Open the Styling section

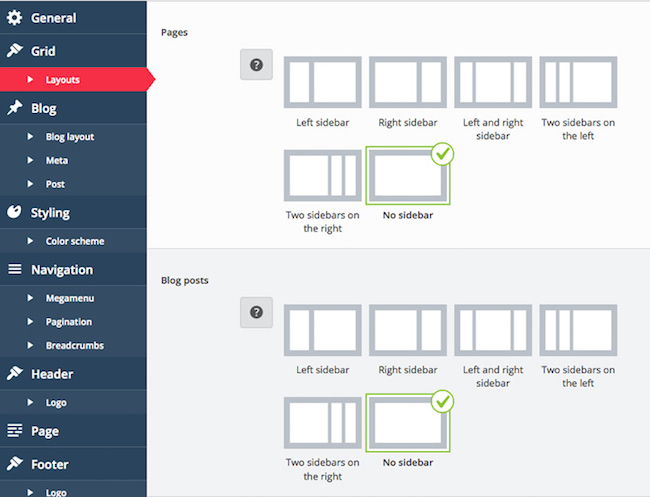pos(73,212)
